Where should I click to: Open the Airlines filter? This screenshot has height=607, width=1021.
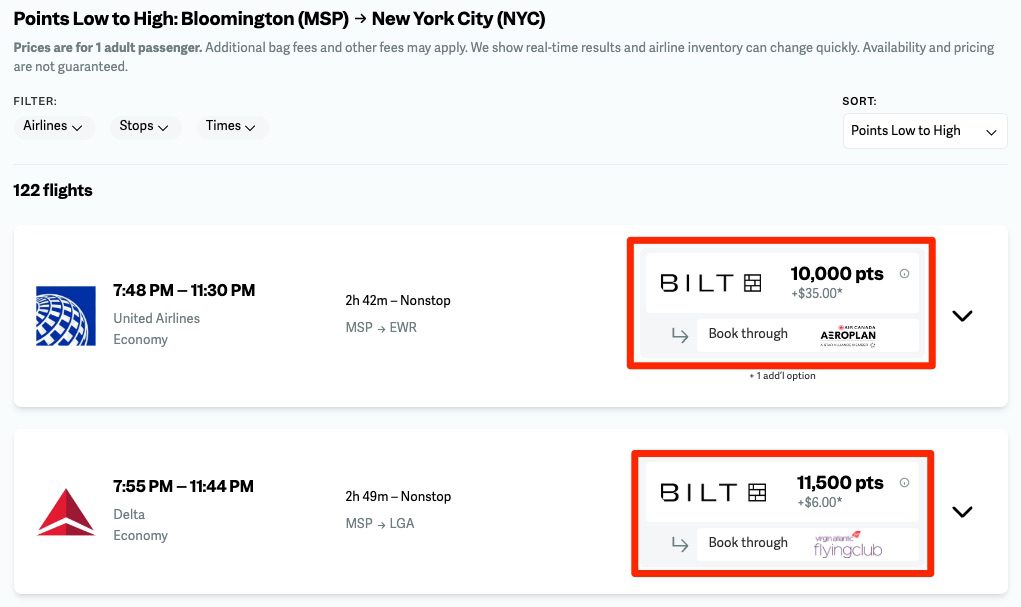(x=53, y=126)
